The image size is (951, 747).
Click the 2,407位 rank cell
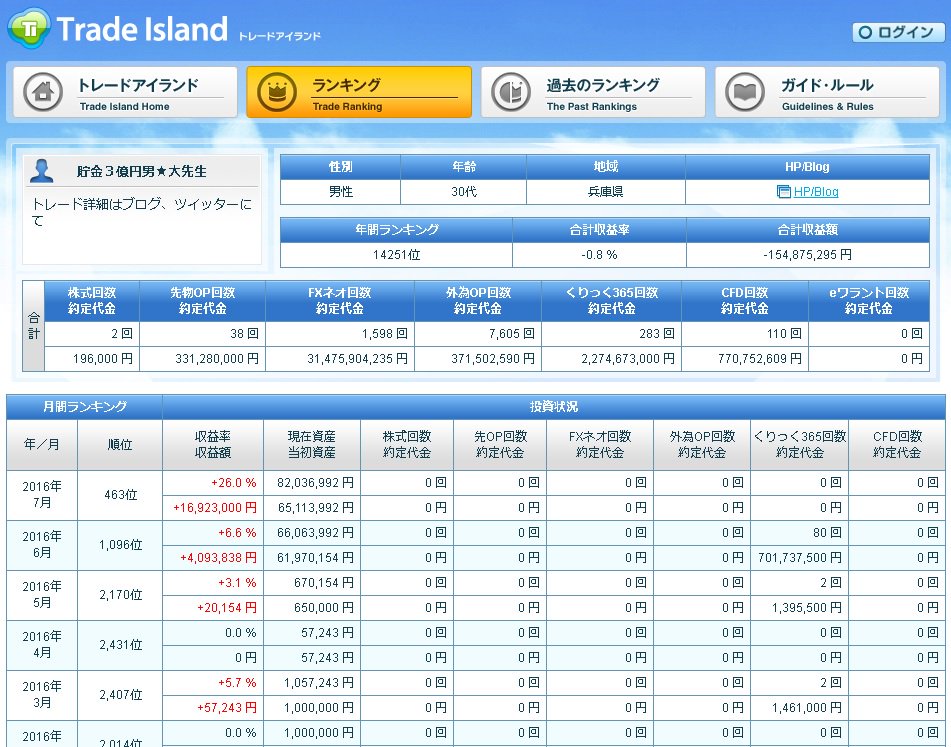(120, 695)
